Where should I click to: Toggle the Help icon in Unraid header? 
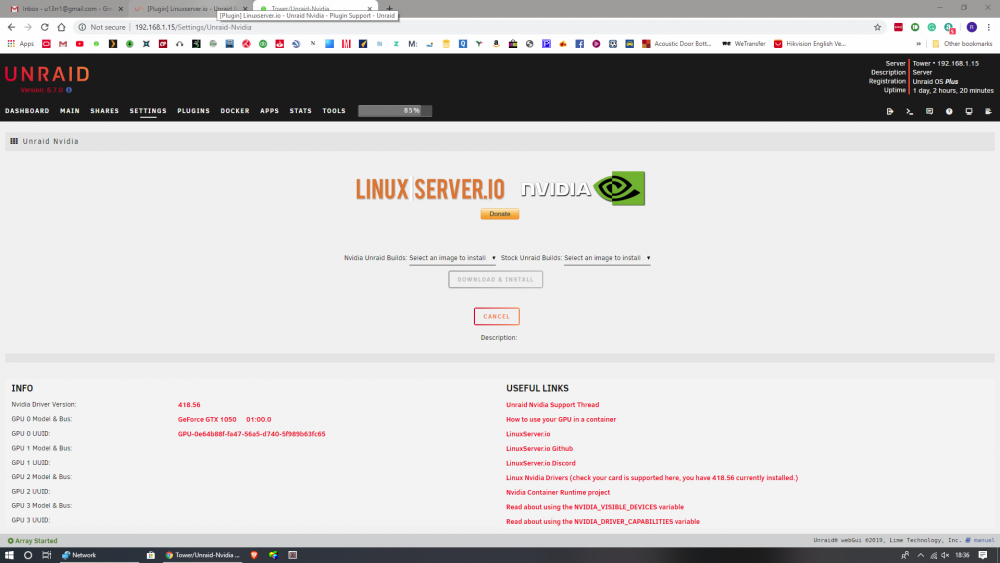coord(949,111)
